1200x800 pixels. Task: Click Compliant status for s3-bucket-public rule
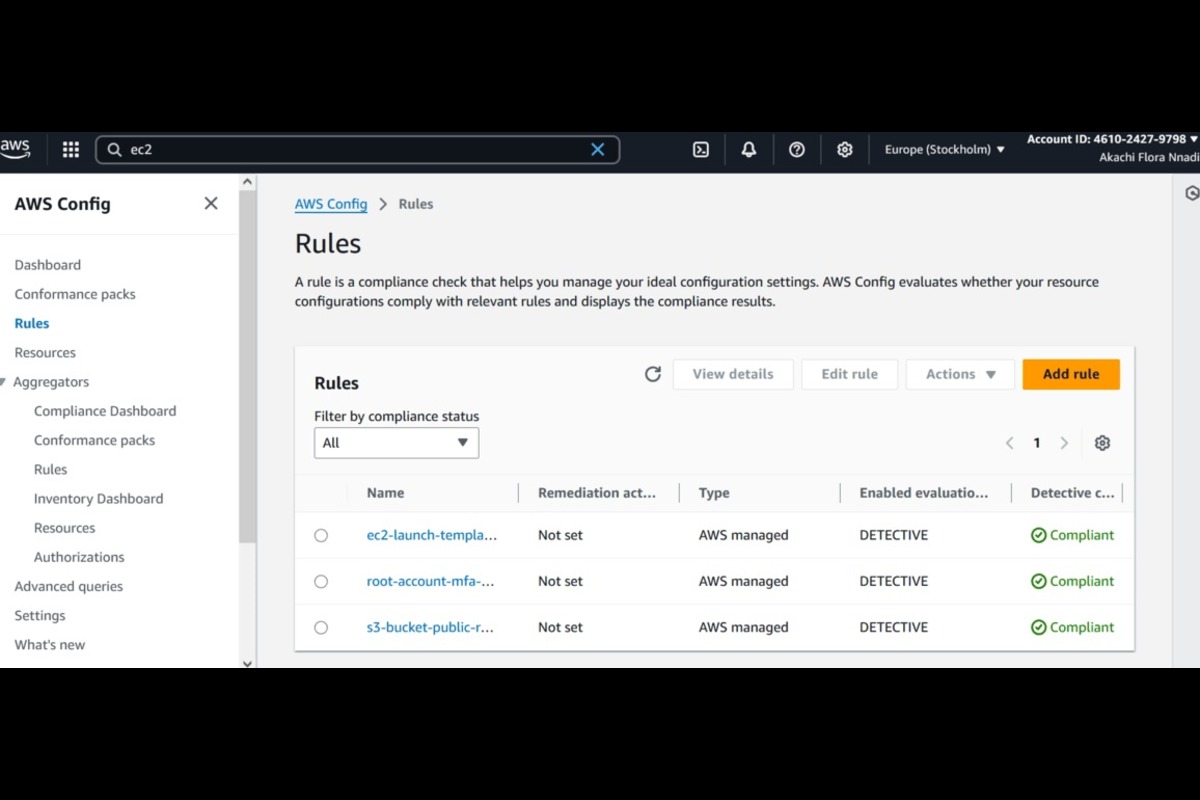[x=1072, y=627]
